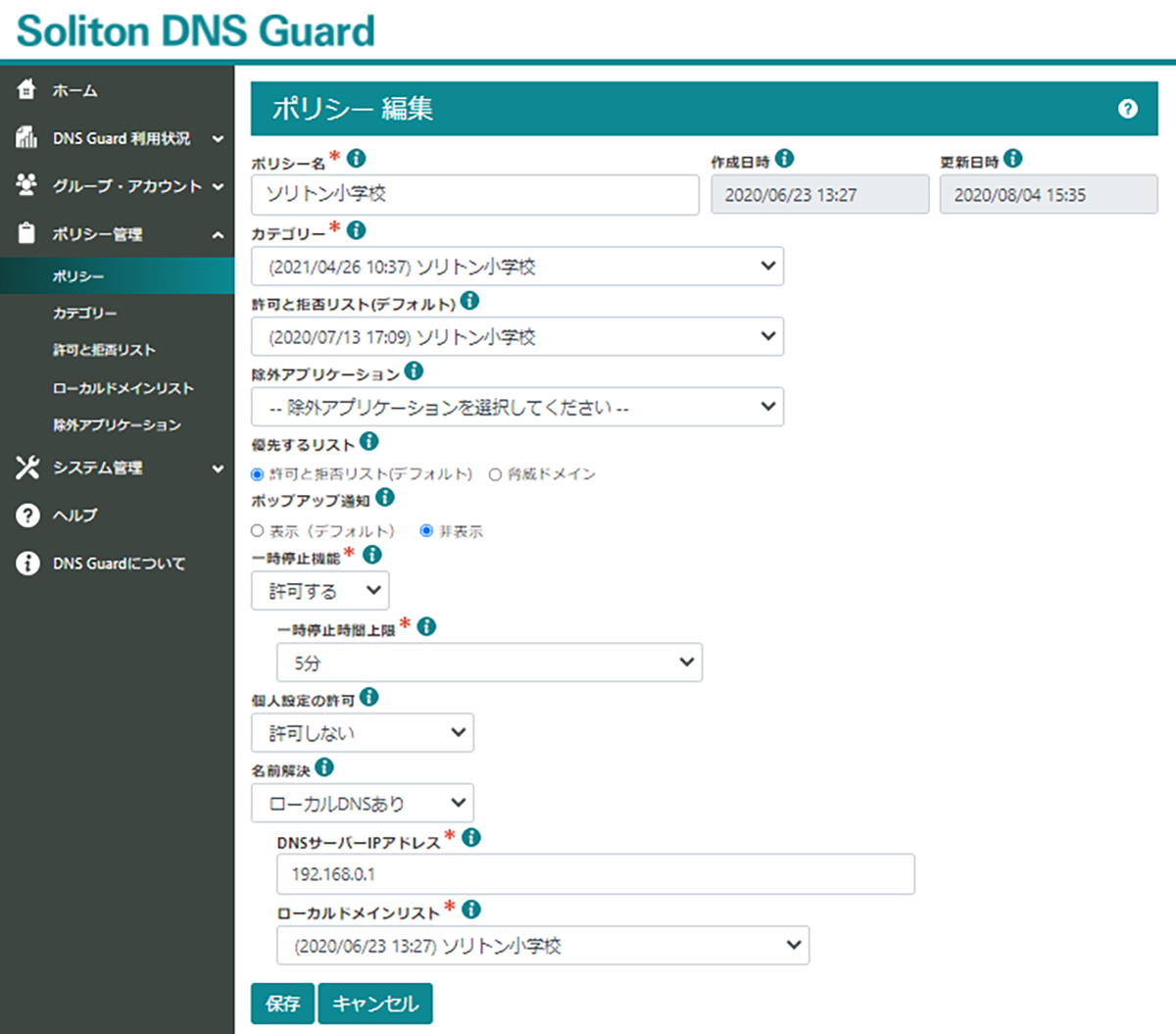Expand the システム管理 menu chevron
Screen dimensions: 1176x1034
pyautogui.click(x=218, y=468)
